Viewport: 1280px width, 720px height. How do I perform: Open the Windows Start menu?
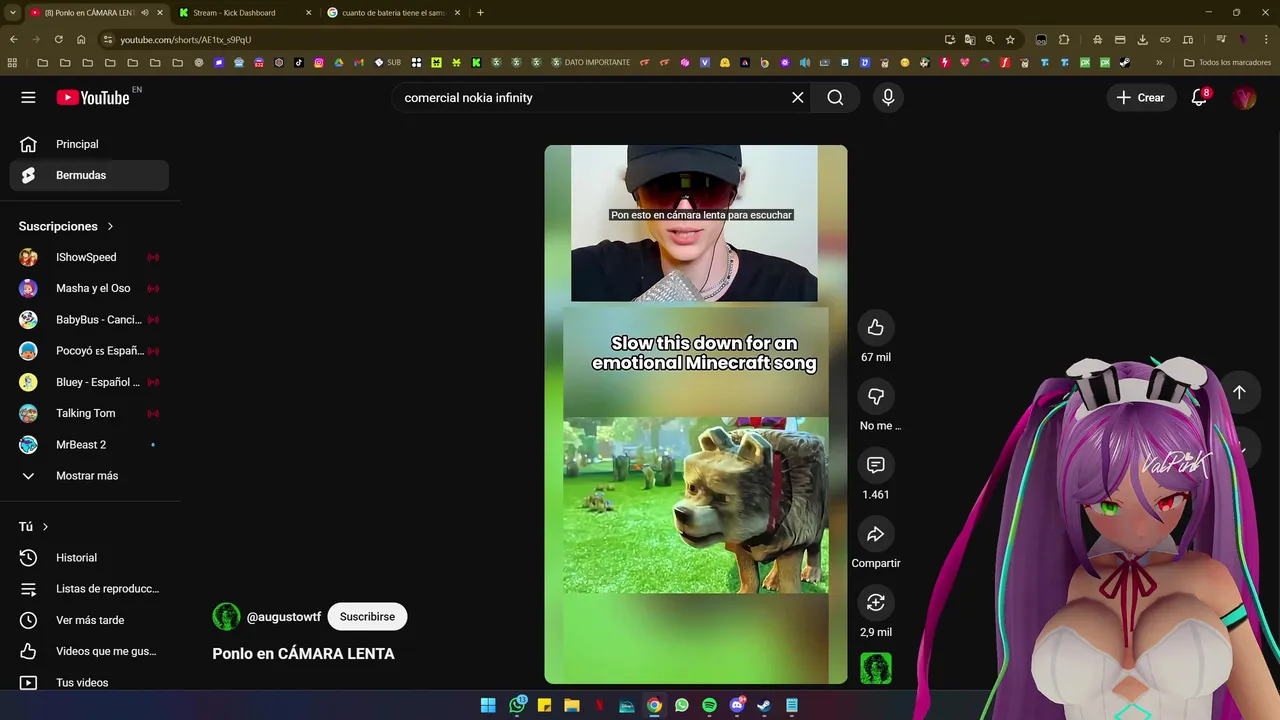488,705
